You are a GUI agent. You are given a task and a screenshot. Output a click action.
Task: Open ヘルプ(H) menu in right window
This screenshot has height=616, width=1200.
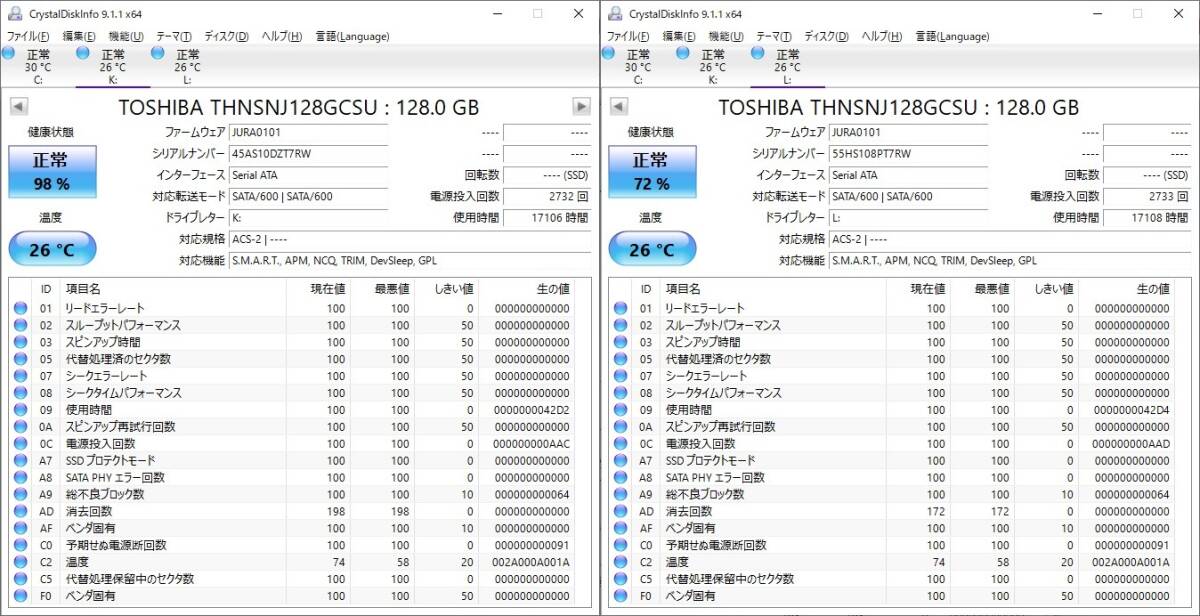click(x=882, y=37)
